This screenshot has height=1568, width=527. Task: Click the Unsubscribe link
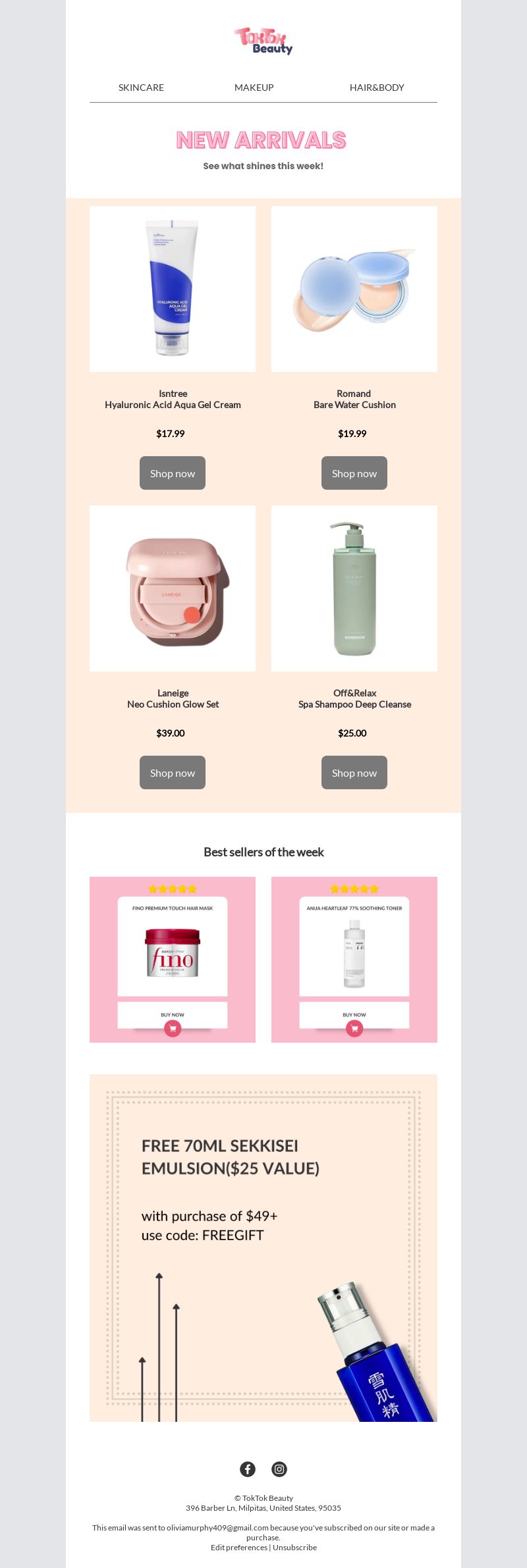[295, 1547]
